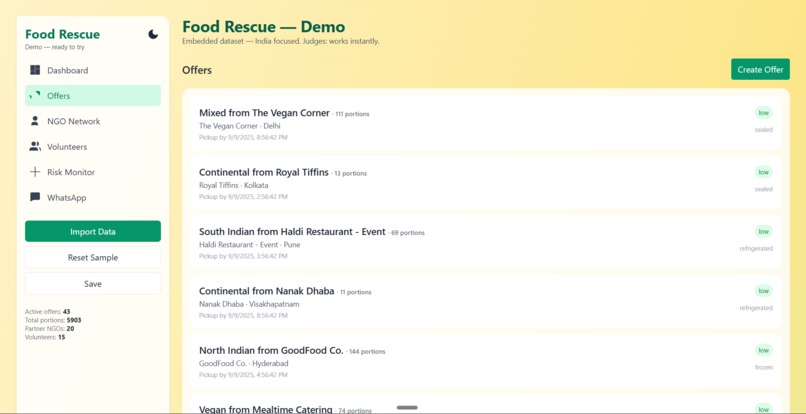
Task: Click 11 portions text
Action: click(355, 292)
